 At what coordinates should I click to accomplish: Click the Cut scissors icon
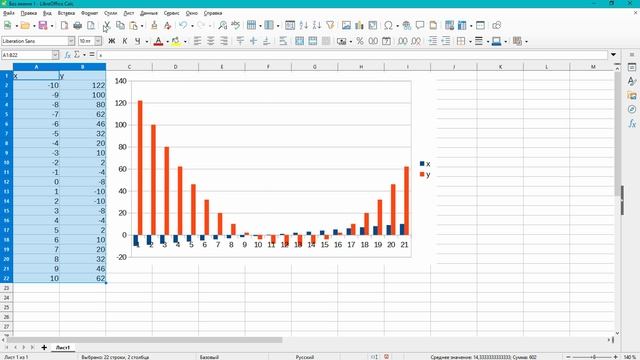(107, 25)
